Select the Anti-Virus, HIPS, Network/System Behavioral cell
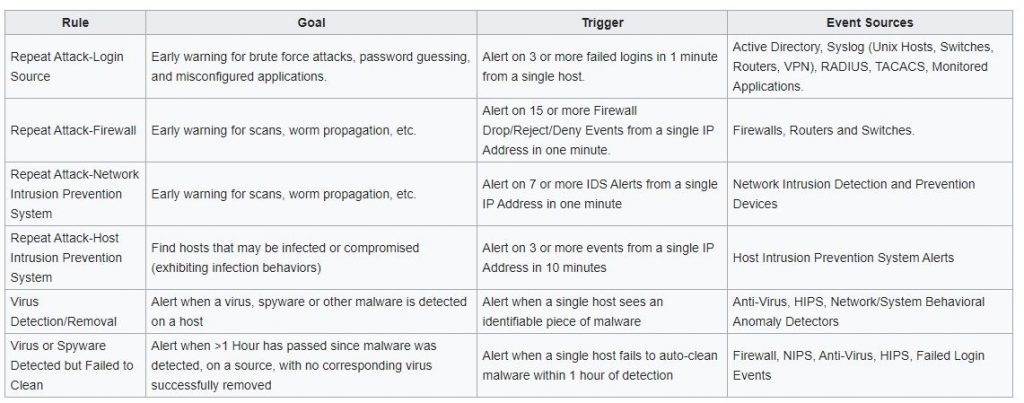The image size is (1024, 403). point(870,312)
